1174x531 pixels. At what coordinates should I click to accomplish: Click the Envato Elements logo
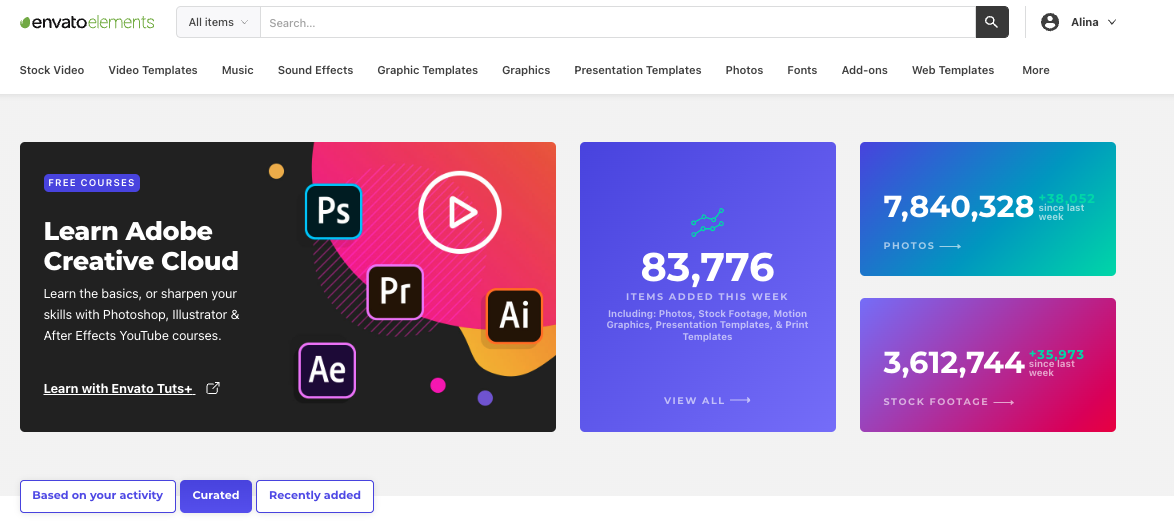(87, 22)
